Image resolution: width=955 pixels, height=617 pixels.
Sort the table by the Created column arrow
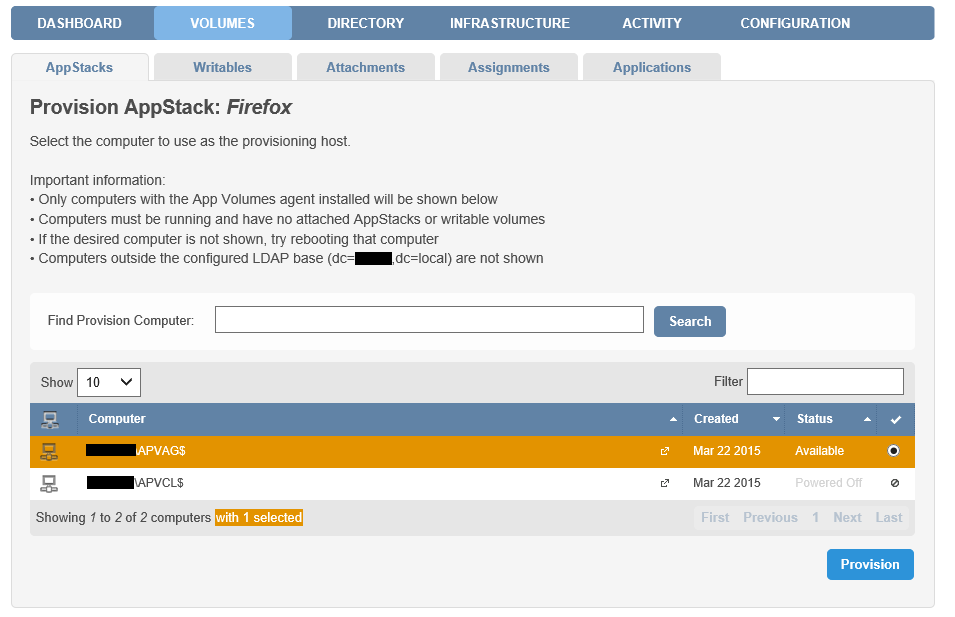[x=775, y=419]
